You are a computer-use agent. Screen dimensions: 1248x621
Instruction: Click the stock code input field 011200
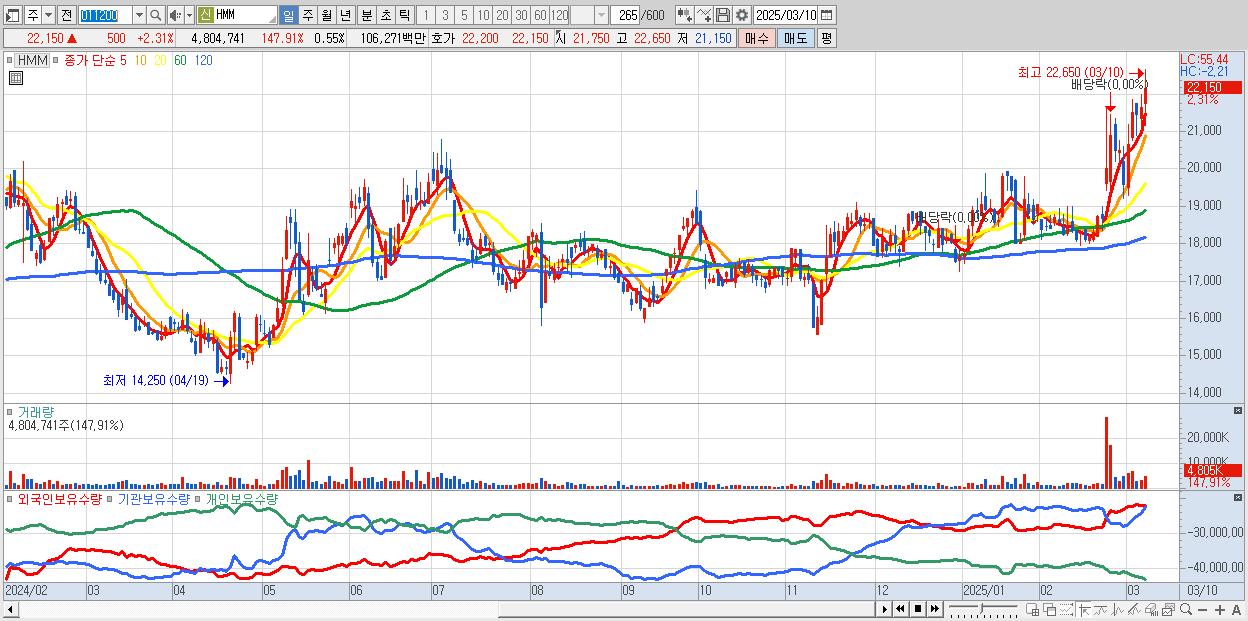click(104, 15)
